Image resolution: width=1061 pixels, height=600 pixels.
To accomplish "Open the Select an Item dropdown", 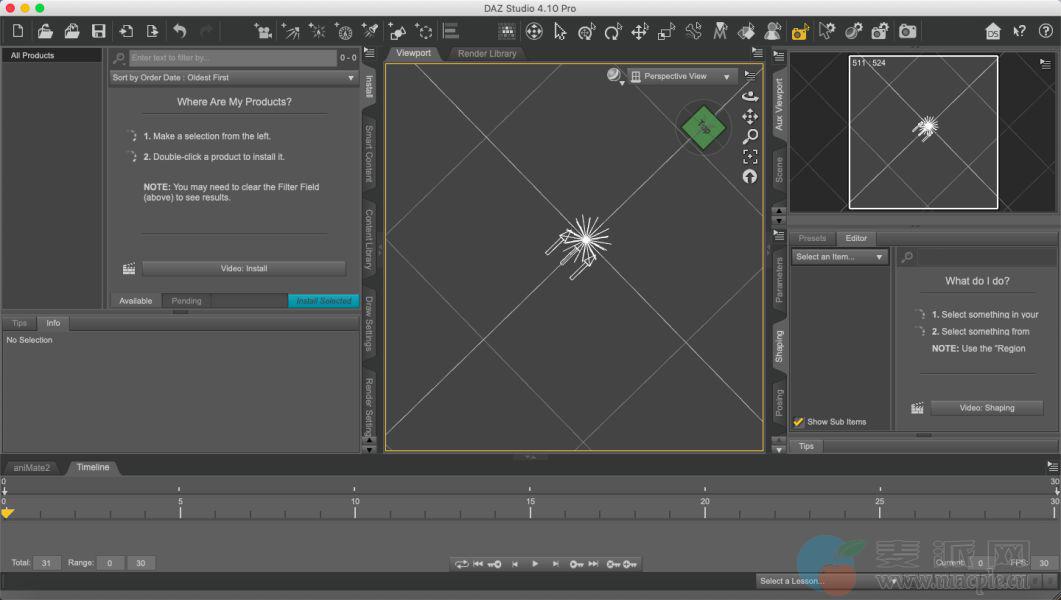I will tap(840, 257).
